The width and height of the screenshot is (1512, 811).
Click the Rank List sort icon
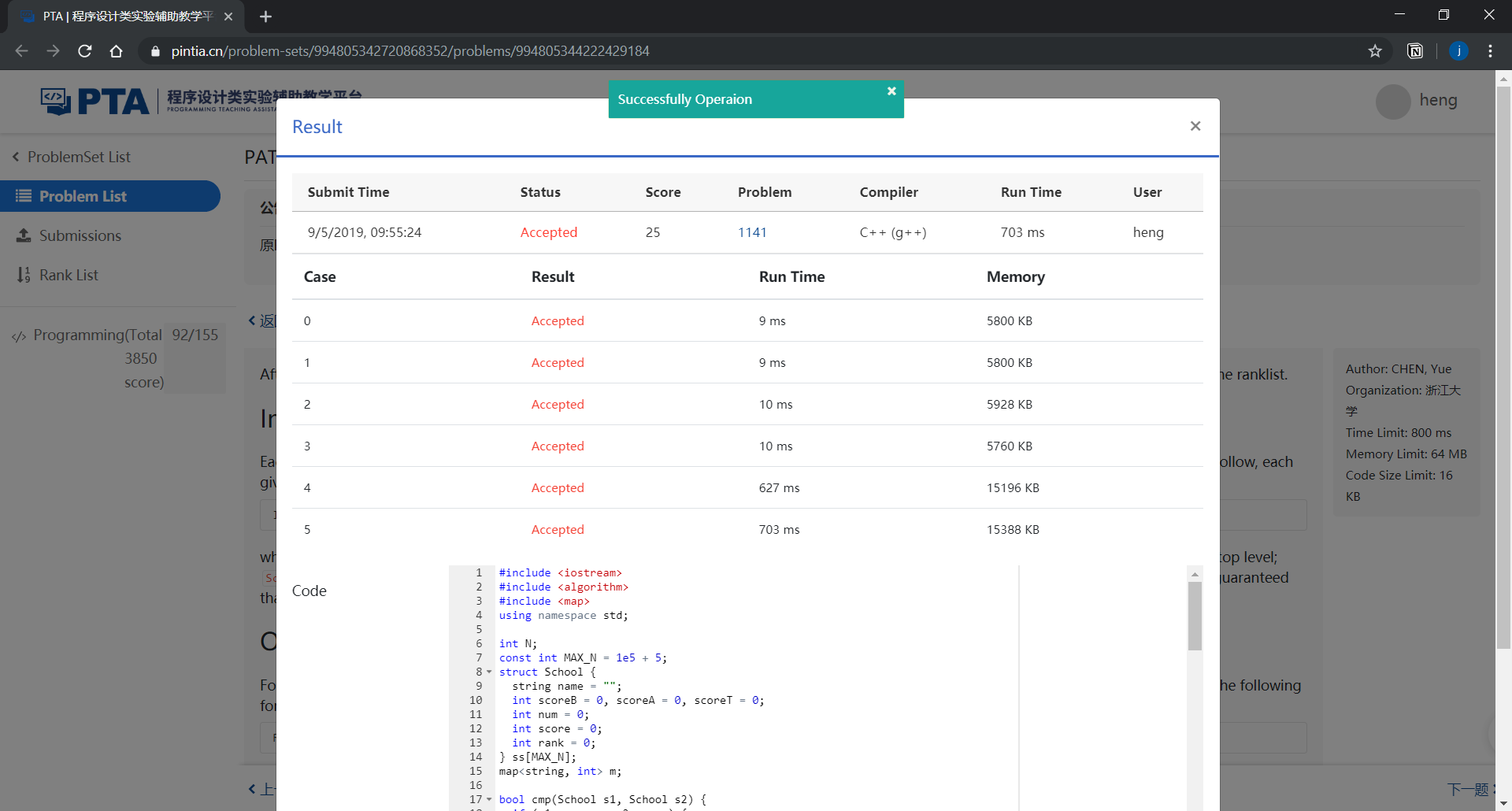point(24,275)
